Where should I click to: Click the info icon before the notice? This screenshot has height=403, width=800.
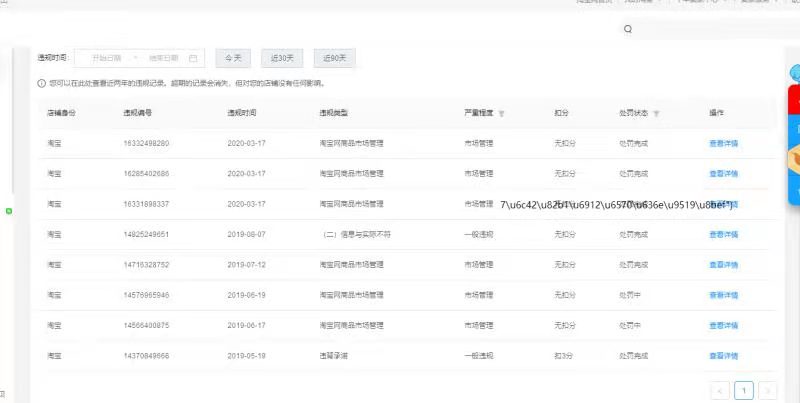(x=42, y=83)
